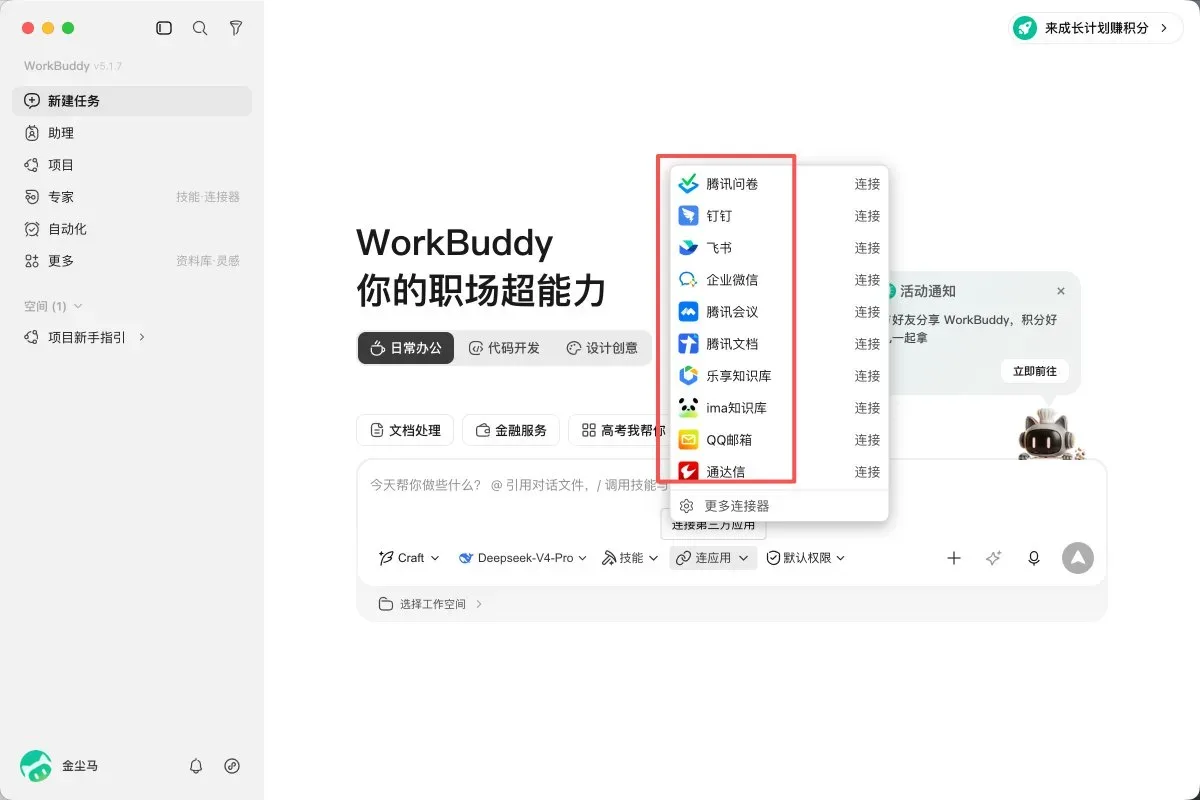The height and width of the screenshot is (800, 1200).
Task: Click 立即前往 button in notification
Action: click(1034, 371)
